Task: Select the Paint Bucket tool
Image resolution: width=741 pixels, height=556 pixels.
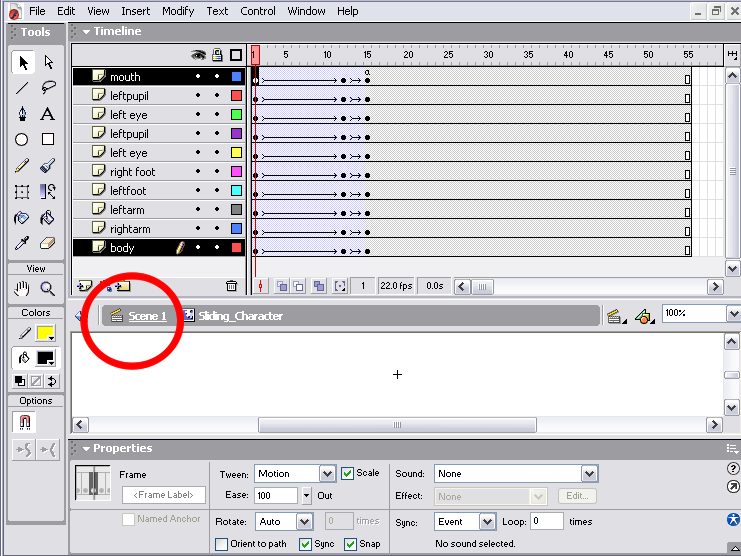Action: 47,217
